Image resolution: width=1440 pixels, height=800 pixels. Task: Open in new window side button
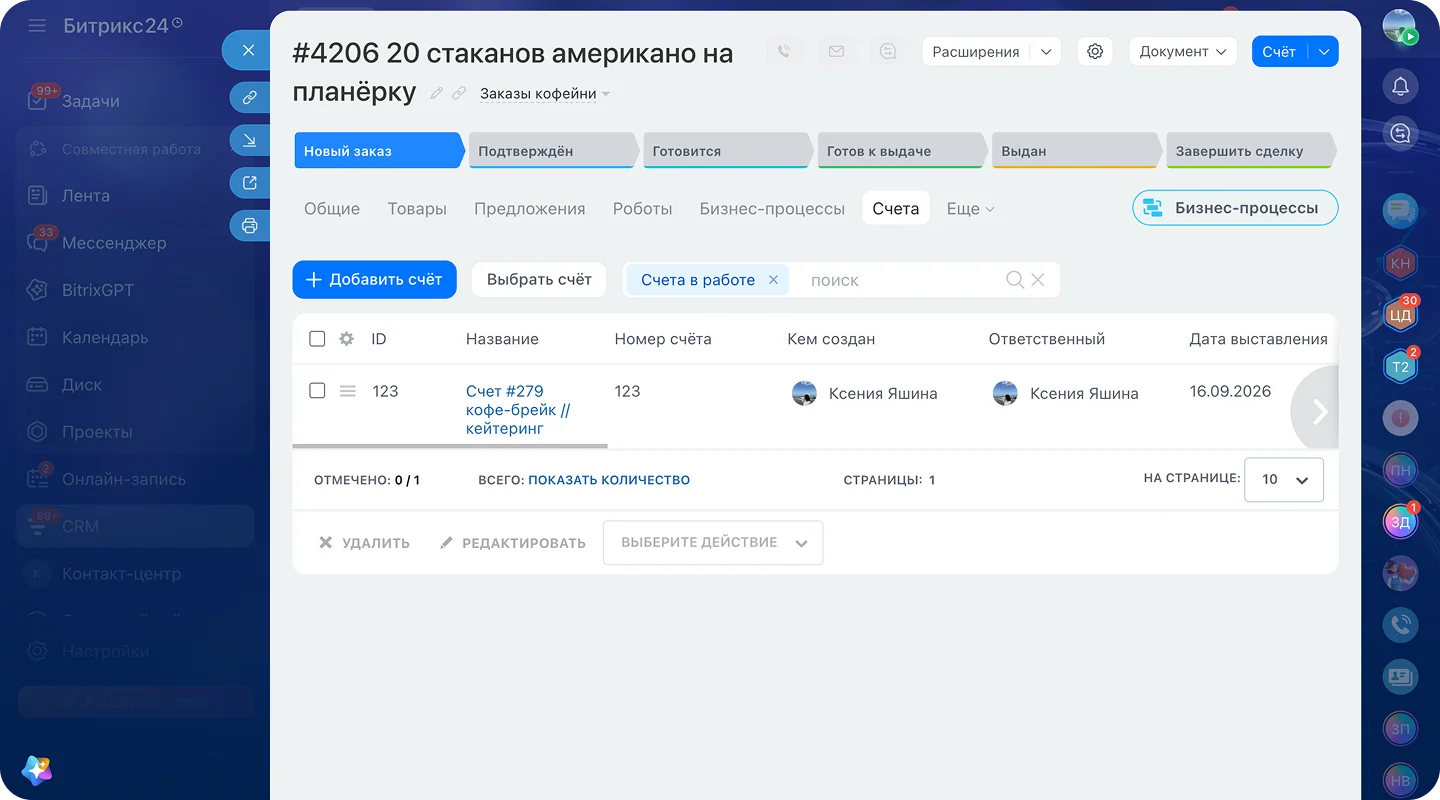(249, 183)
